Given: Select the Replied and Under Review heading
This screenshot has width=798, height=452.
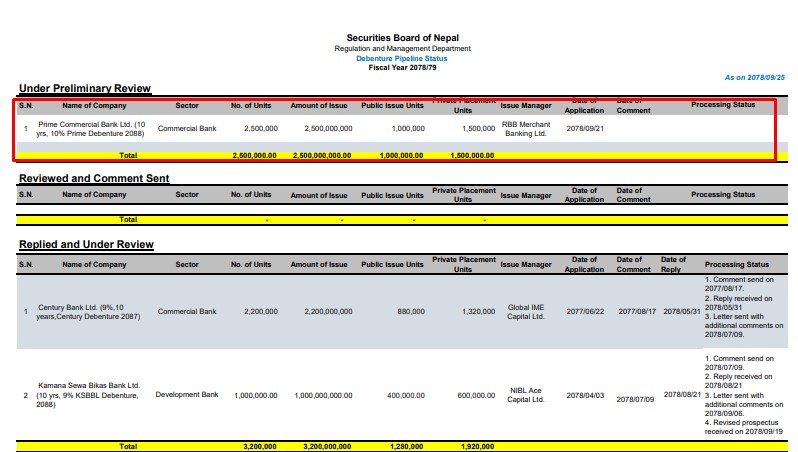Looking at the screenshot, I should 86,244.
